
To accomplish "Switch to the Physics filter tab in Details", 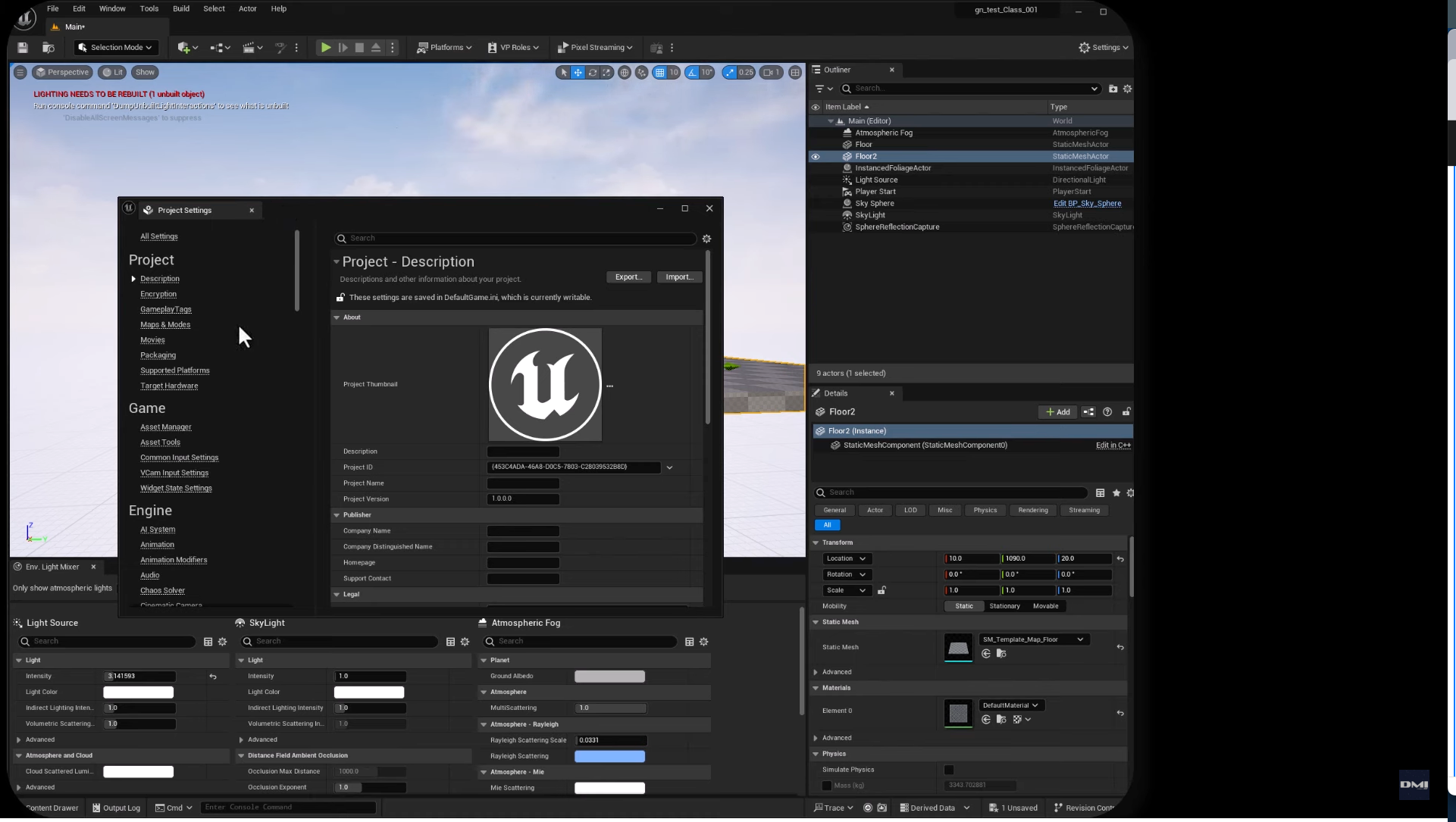I will click(985, 511).
